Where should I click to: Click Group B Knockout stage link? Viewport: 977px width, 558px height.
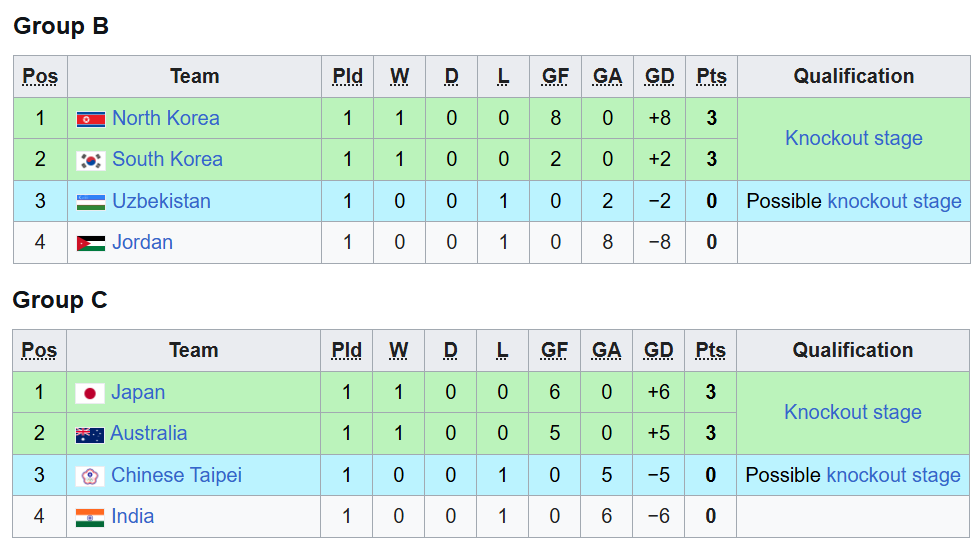click(x=853, y=138)
